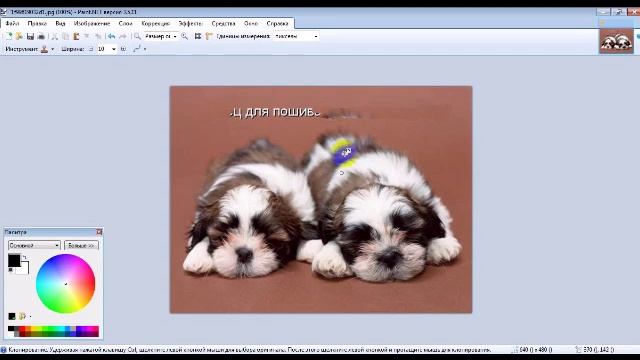The width and height of the screenshot is (640, 360).
Task: Click the Open file toolbar icon
Action: pos(19,36)
